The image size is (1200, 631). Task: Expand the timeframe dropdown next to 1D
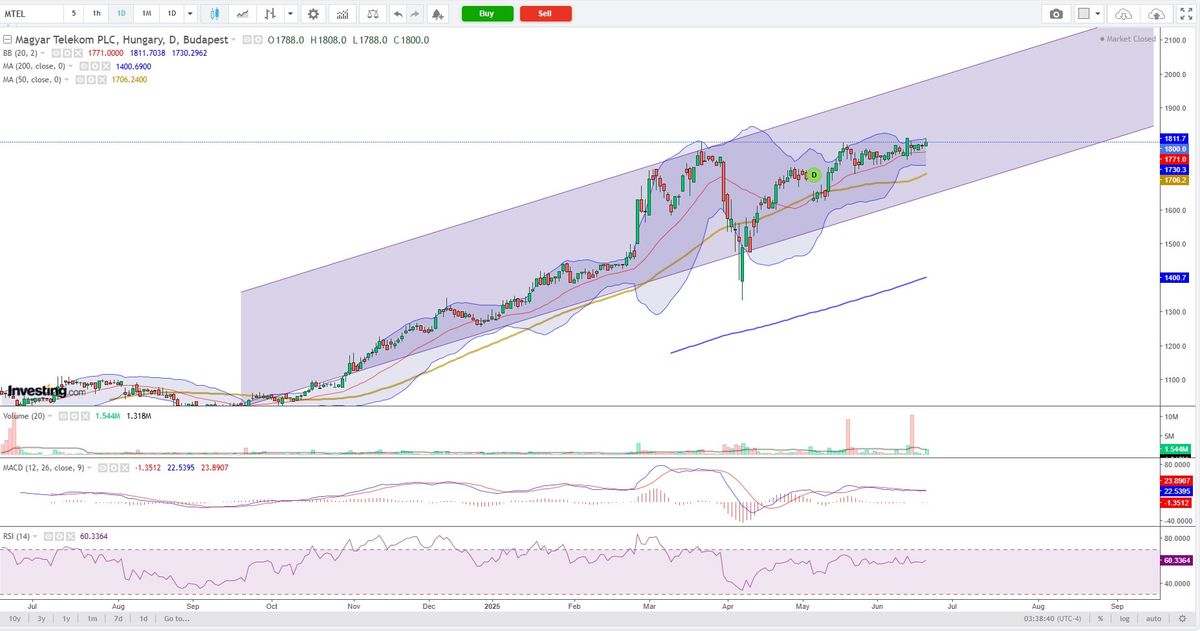(x=191, y=14)
